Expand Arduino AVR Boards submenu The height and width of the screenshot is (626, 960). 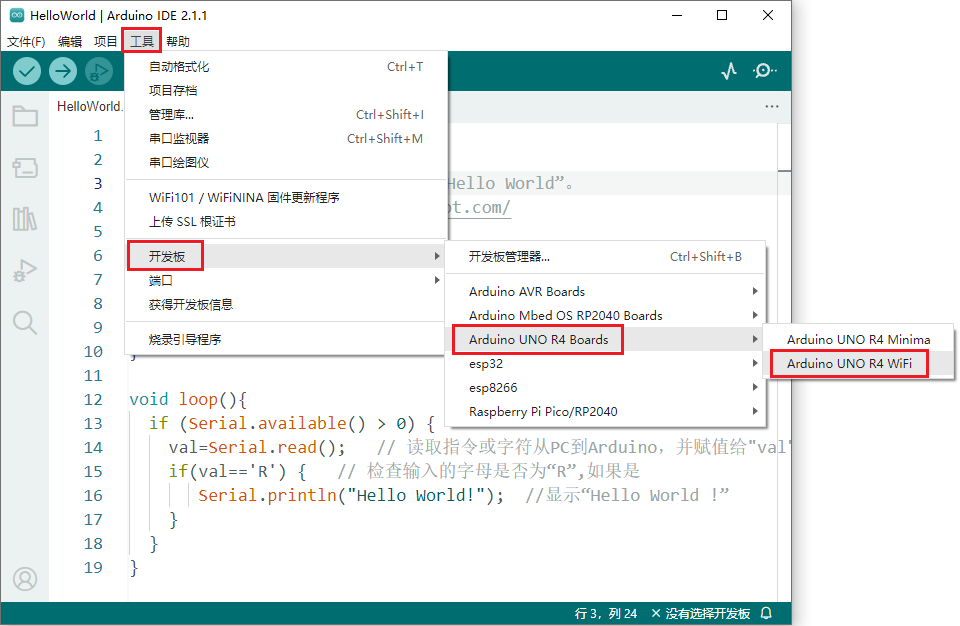[605, 292]
